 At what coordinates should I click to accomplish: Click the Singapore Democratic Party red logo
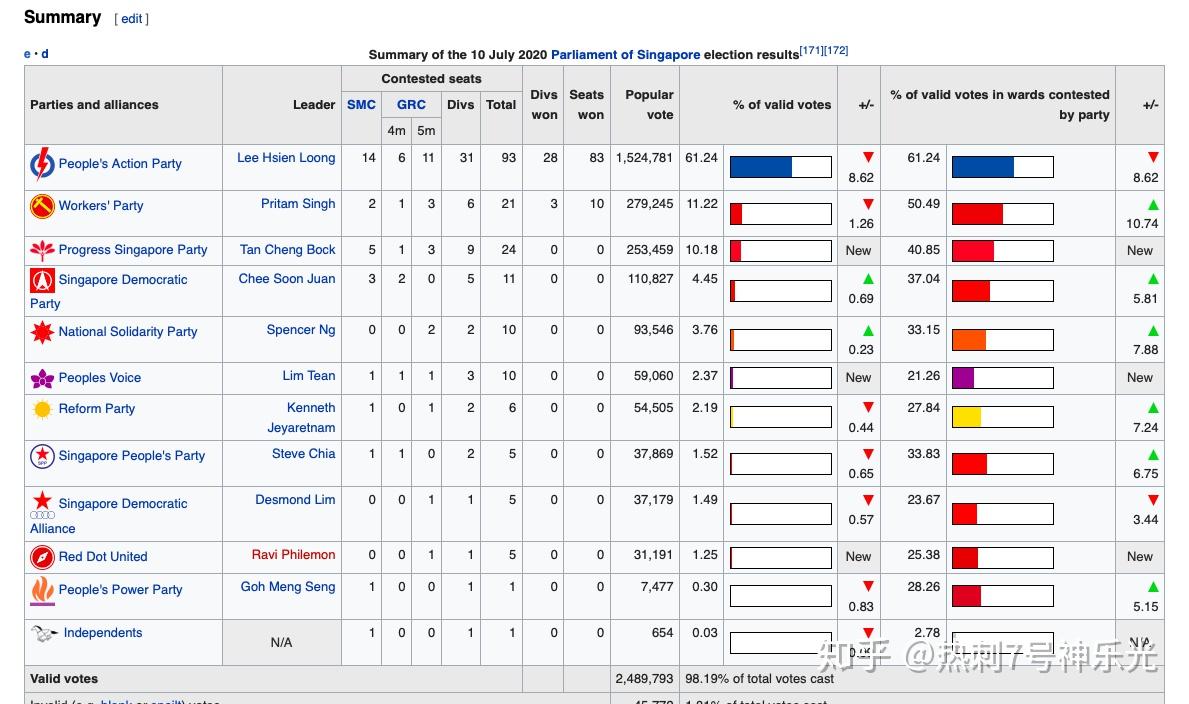(42, 280)
